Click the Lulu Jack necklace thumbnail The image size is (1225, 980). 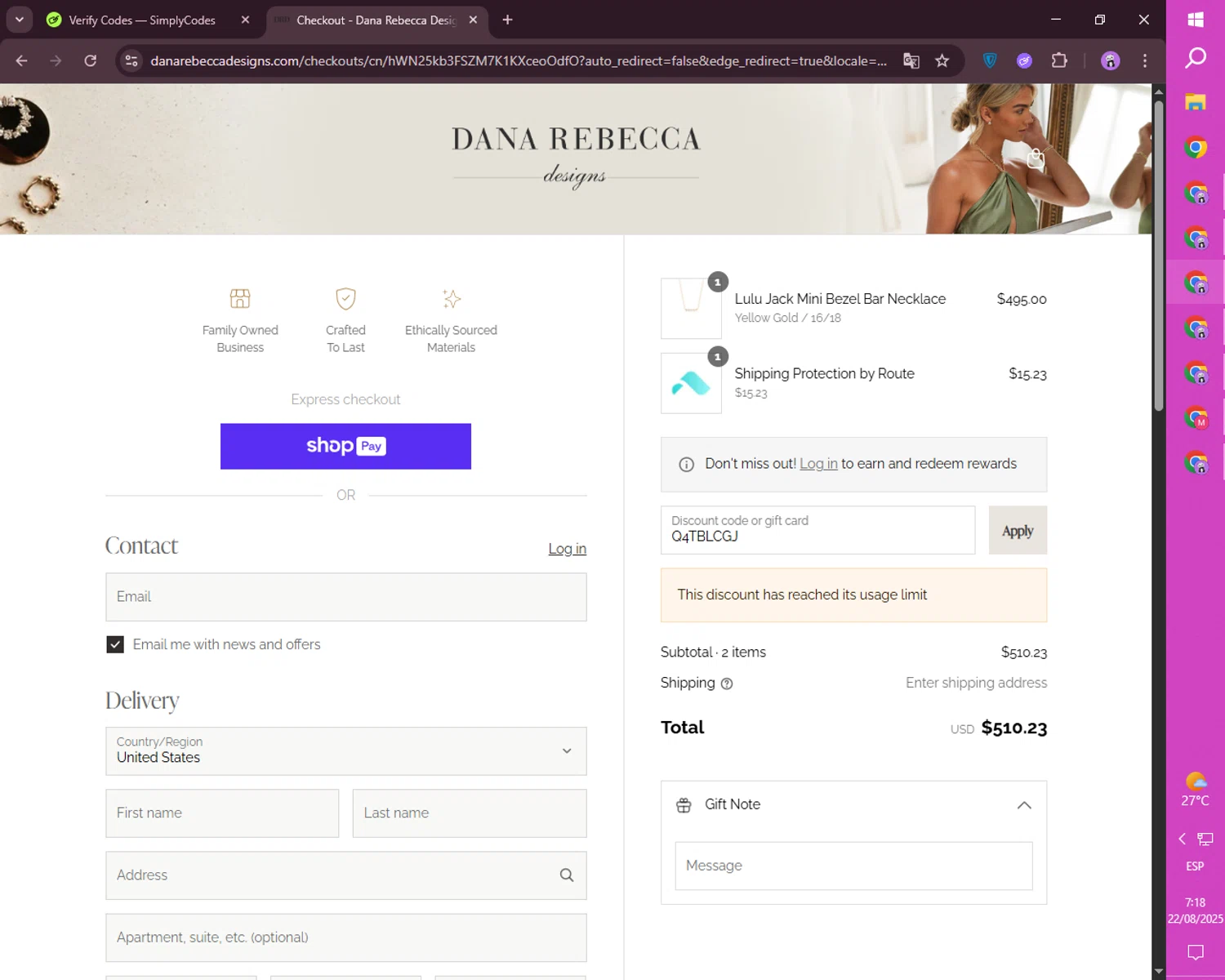click(x=691, y=308)
